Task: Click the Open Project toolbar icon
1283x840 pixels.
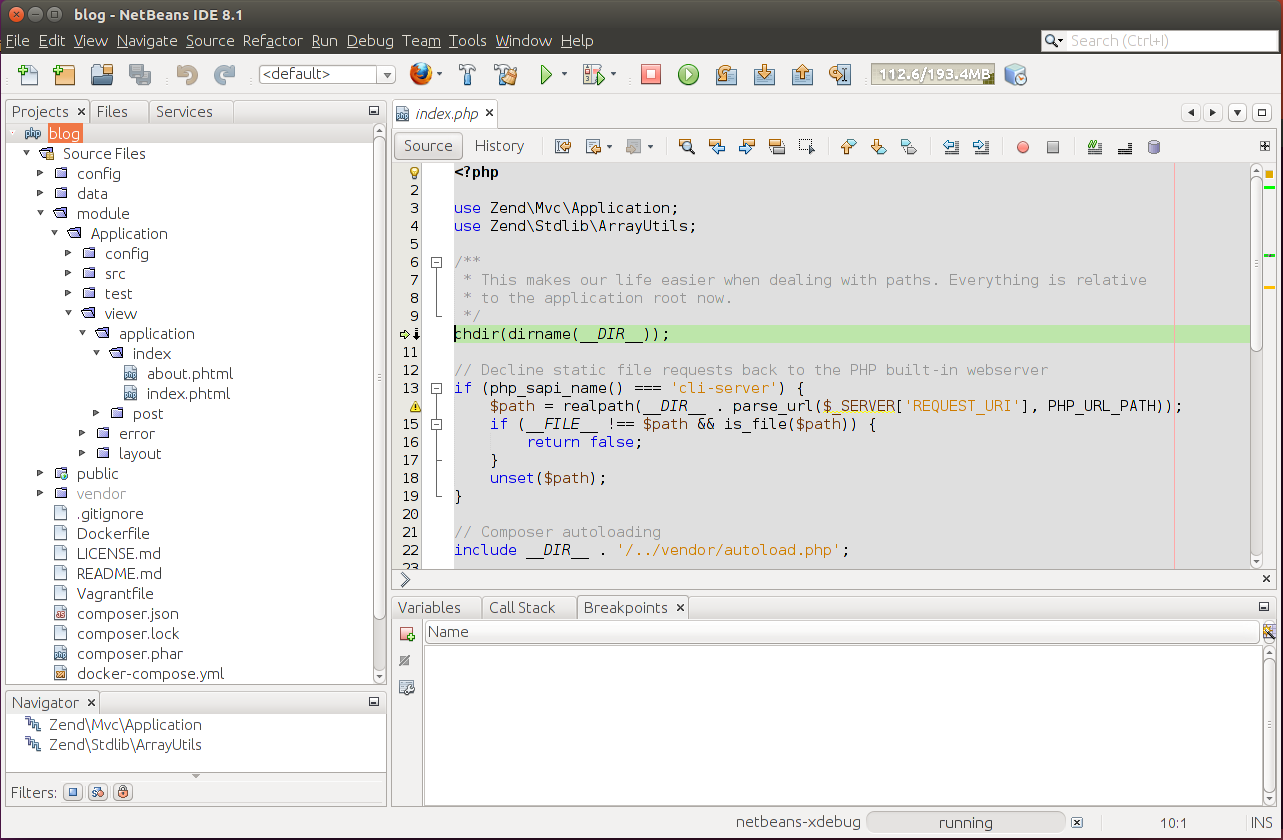Action: (102, 75)
